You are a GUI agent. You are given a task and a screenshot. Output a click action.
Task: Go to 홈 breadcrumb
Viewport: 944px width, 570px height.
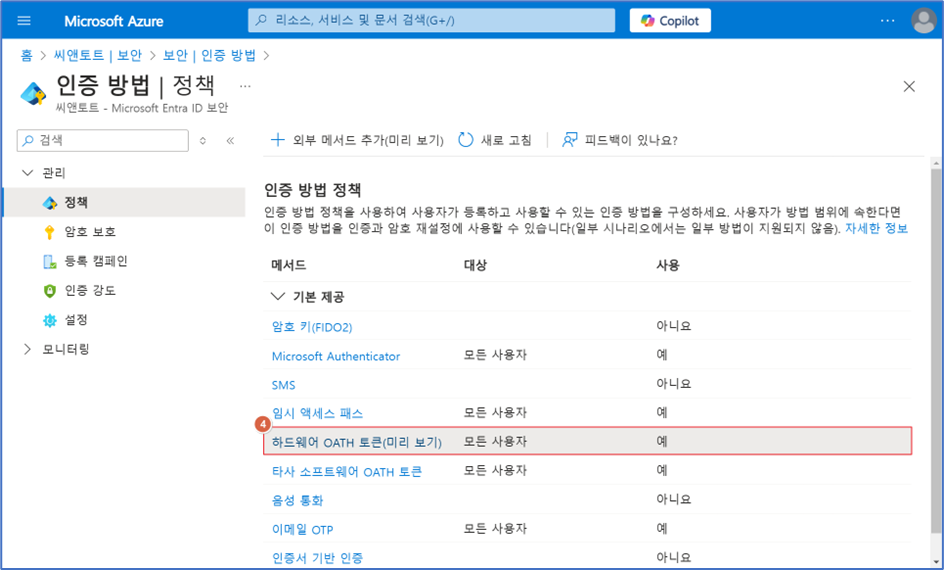pos(26,55)
